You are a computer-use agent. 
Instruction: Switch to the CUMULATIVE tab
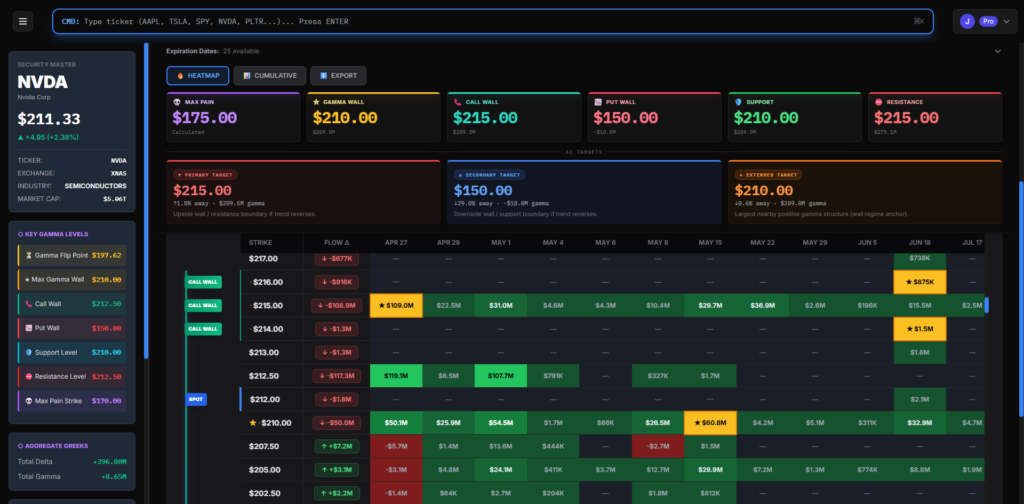270,76
